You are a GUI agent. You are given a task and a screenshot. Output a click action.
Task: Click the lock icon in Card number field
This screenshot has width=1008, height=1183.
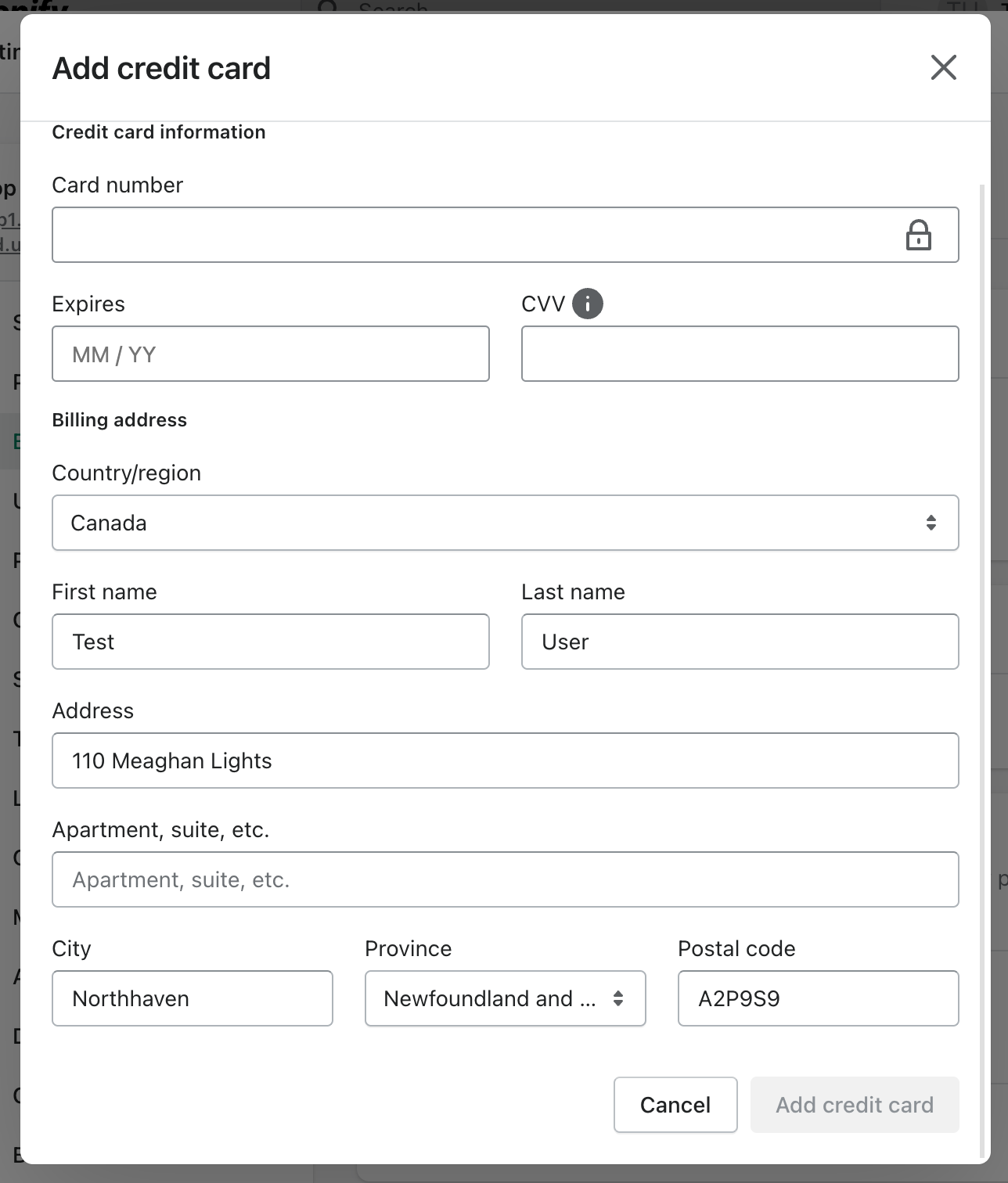pyautogui.click(x=918, y=235)
